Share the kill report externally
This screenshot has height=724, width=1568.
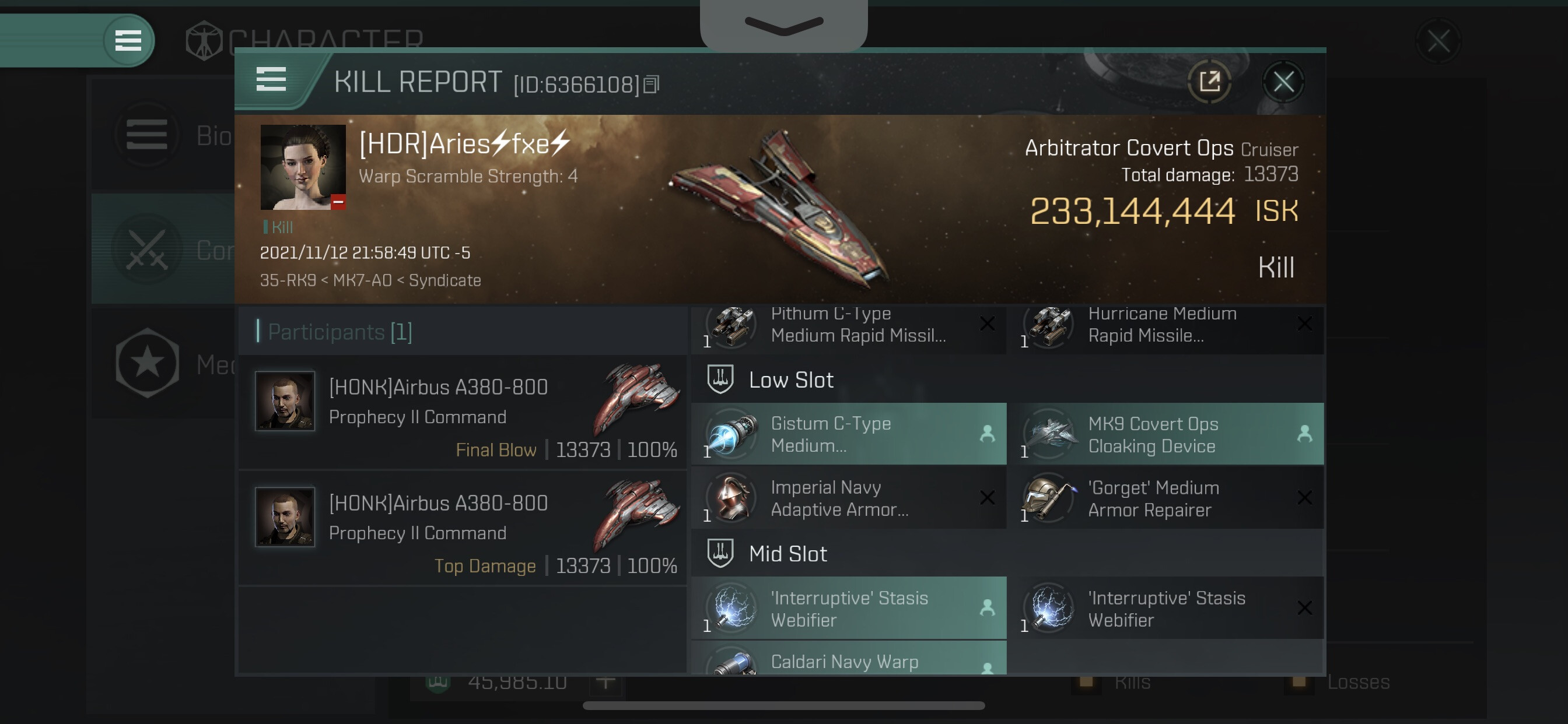point(1209,82)
